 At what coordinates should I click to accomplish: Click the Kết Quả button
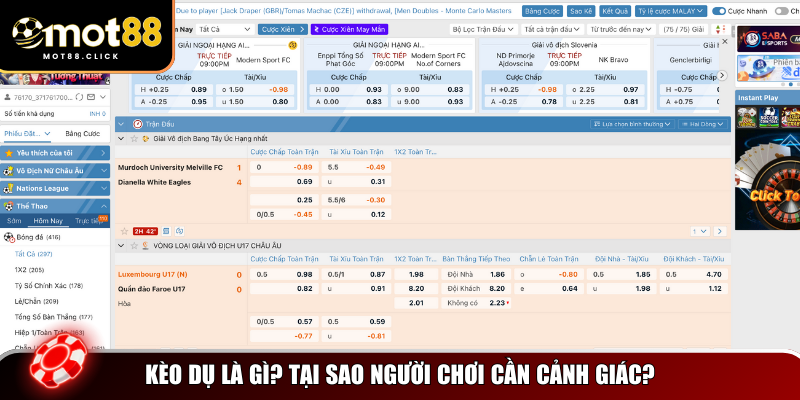tap(614, 11)
